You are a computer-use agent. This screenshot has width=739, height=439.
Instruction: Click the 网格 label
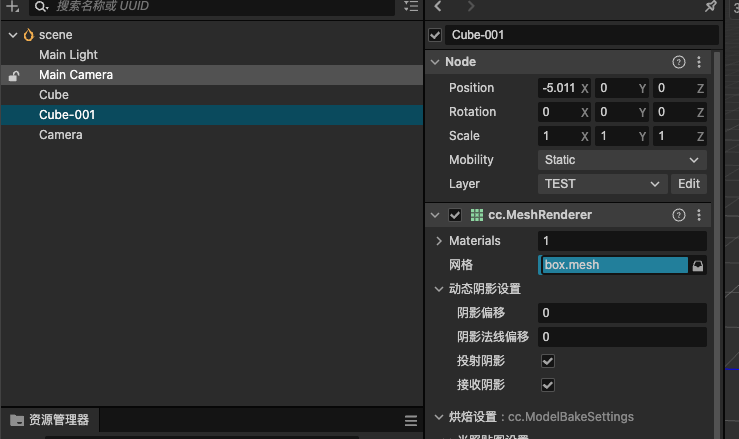tap(461, 265)
